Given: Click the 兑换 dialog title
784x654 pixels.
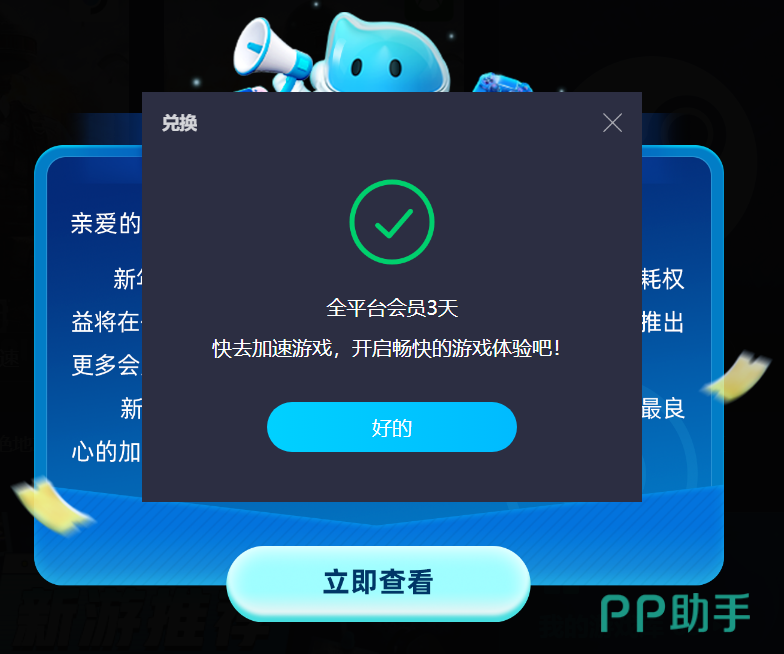Looking at the screenshot, I should [x=180, y=123].
